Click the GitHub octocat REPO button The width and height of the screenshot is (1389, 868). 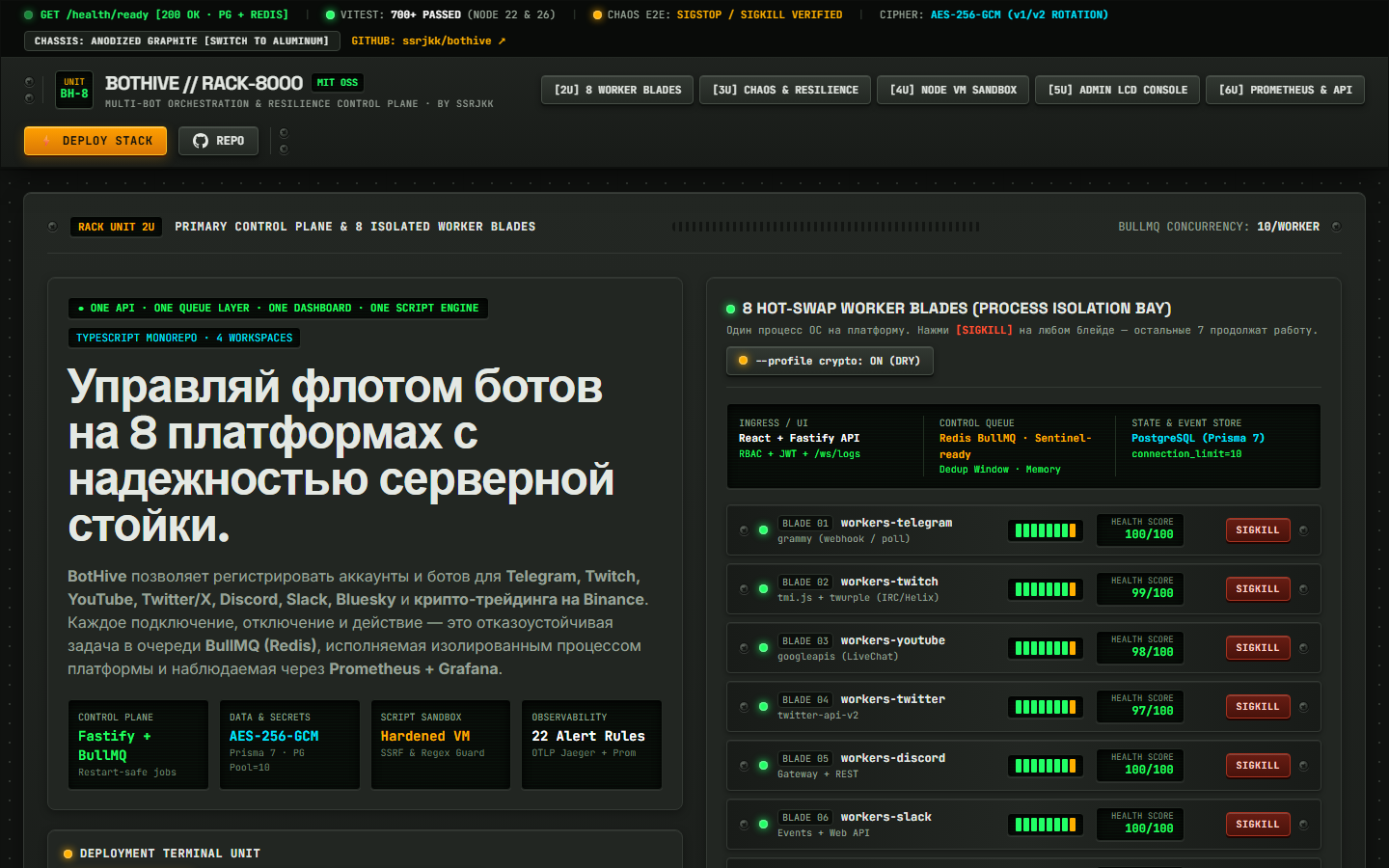pos(218,141)
